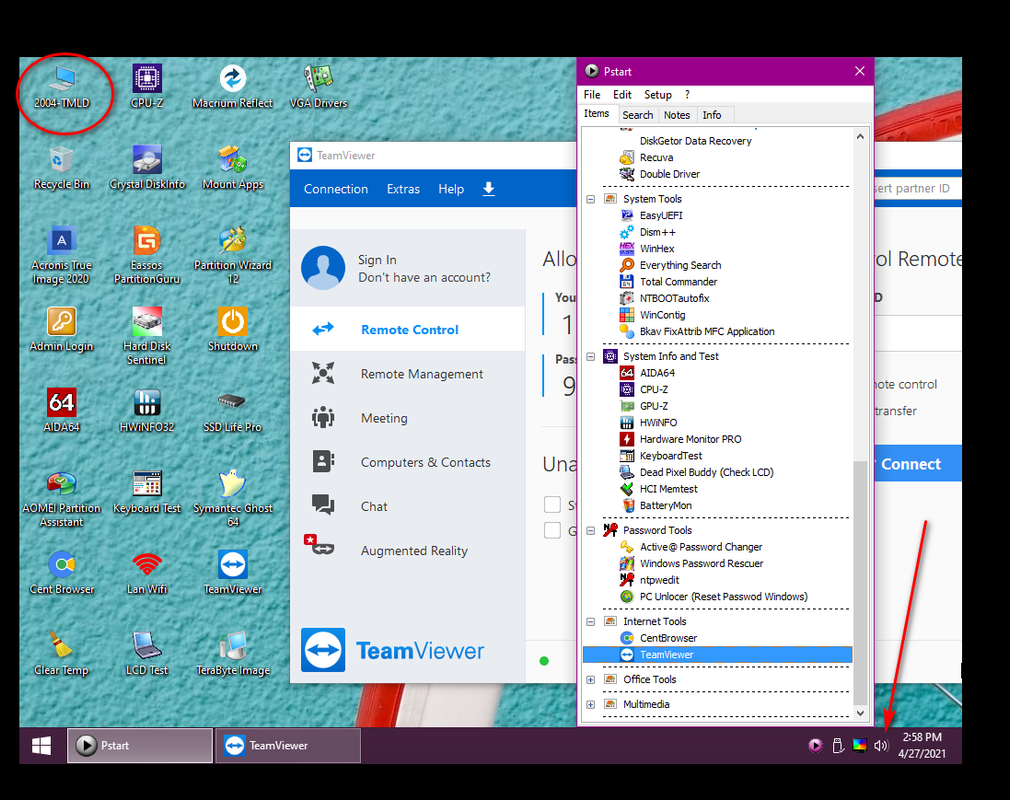Select Remote Management in TeamViewer sidebar
This screenshot has height=800, width=1010.
(x=408, y=374)
